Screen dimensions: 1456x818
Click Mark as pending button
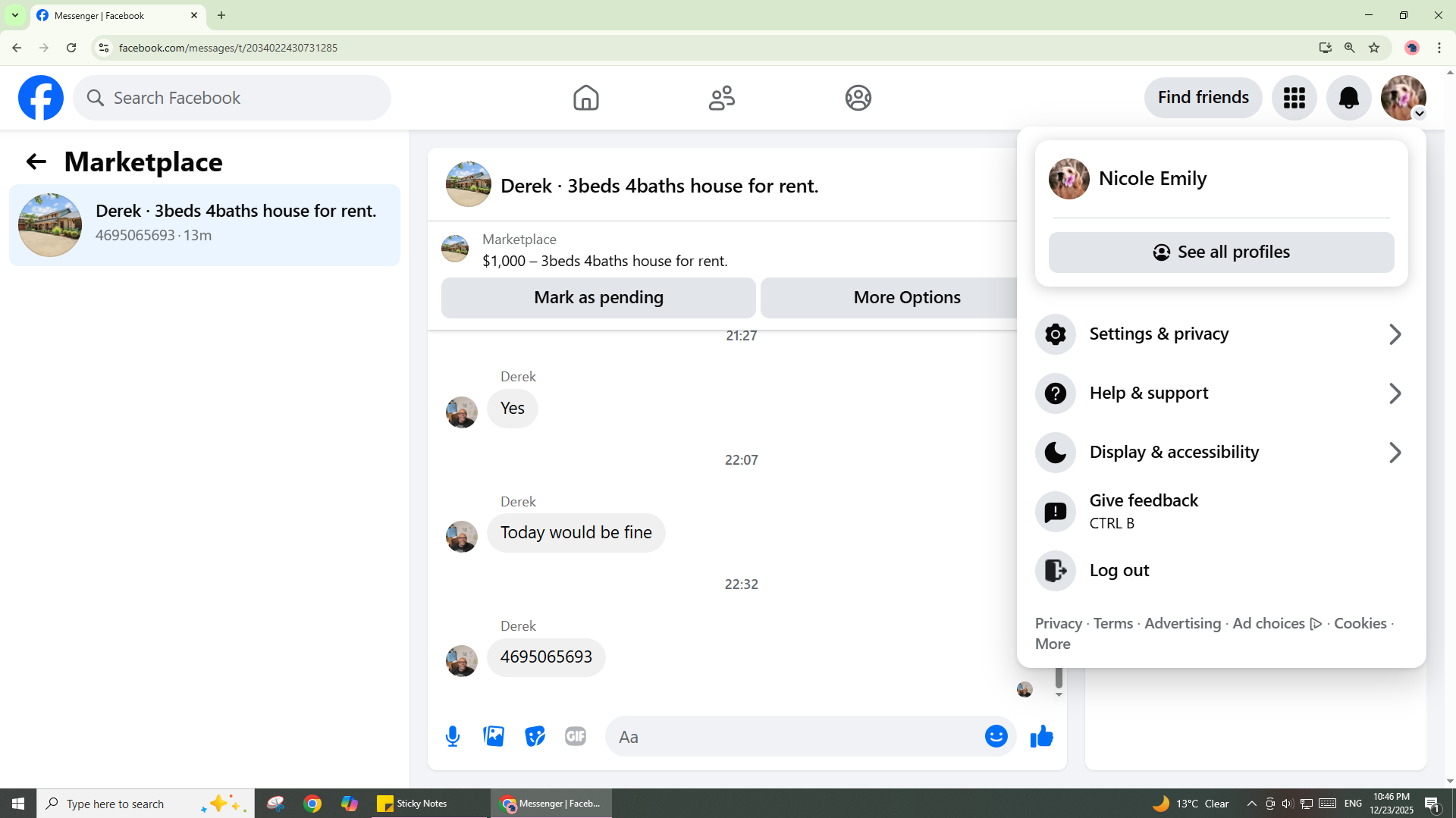point(598,298)
